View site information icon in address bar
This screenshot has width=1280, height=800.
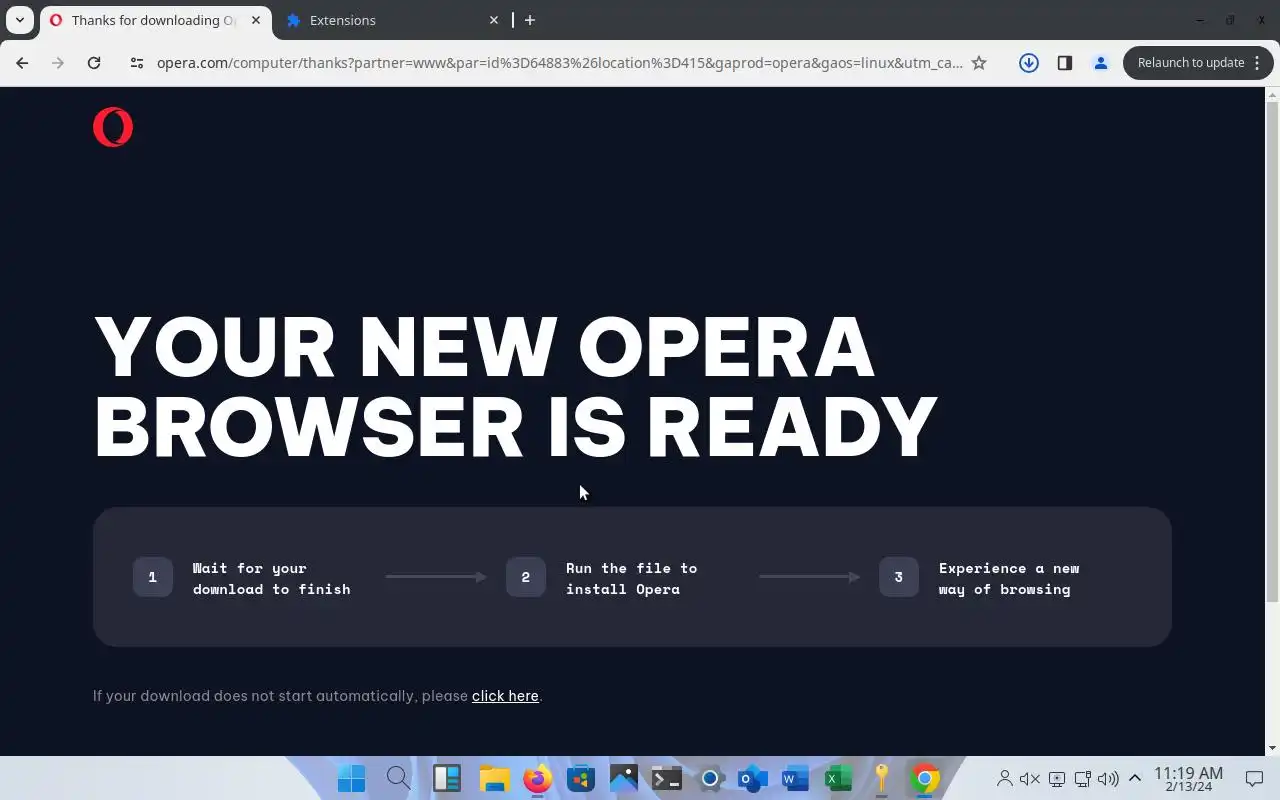(x=137, y=63)
